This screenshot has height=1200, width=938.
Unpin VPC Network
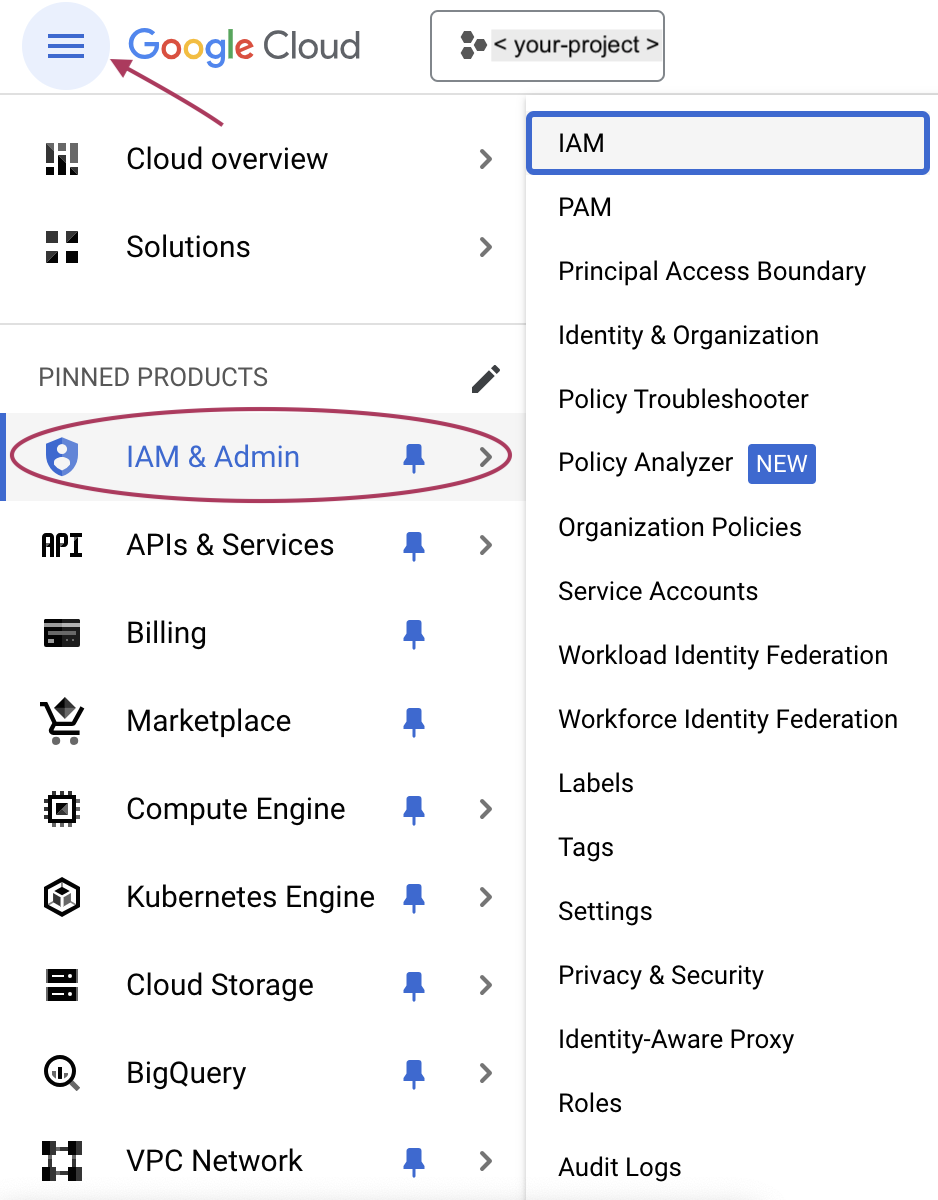[413, 1162]
